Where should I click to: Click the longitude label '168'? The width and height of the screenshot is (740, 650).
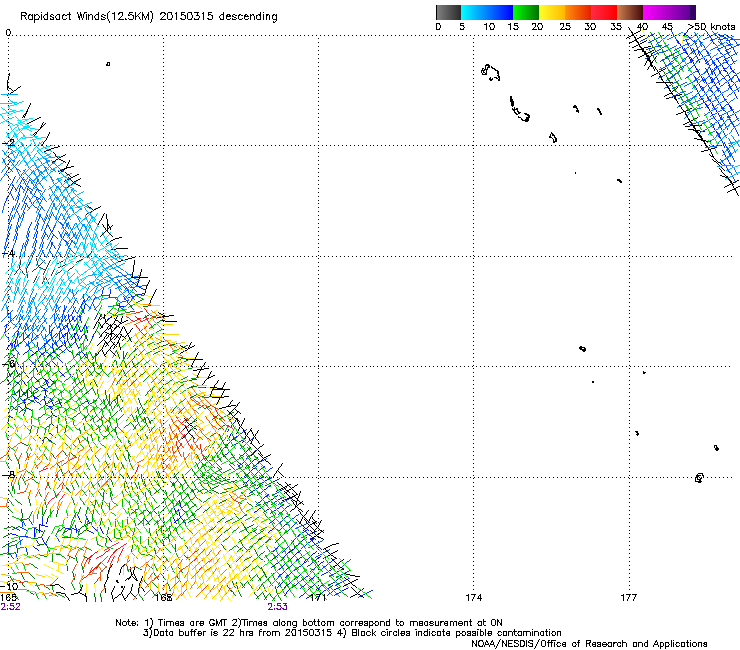[x=164, y=598]
